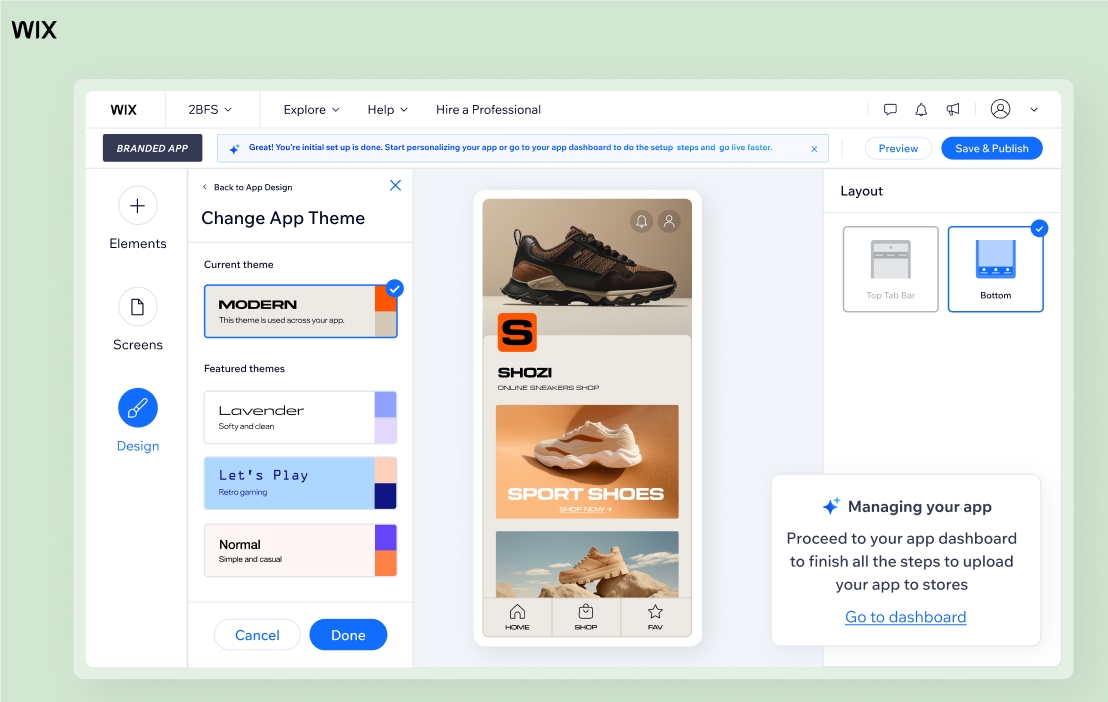Go back to App Design

click(x=248, y=187)
